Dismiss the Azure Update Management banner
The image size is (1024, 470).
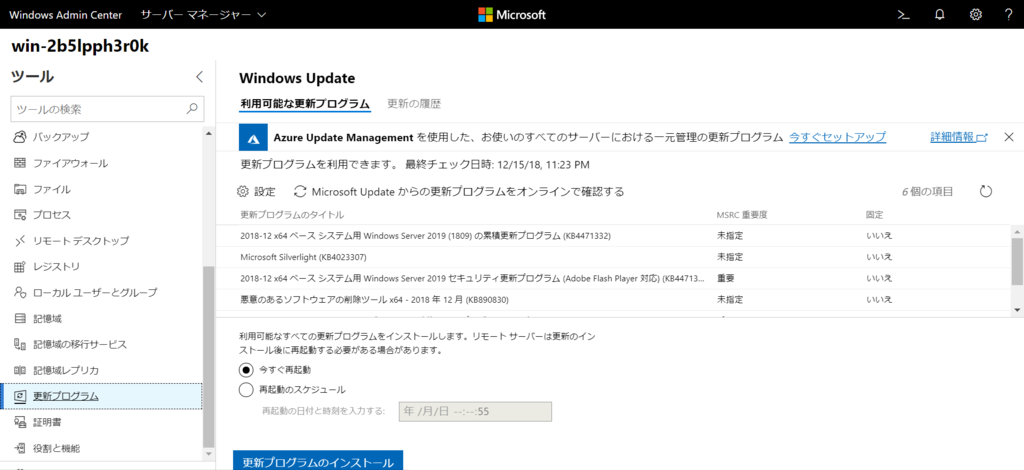coord(1008,137)
